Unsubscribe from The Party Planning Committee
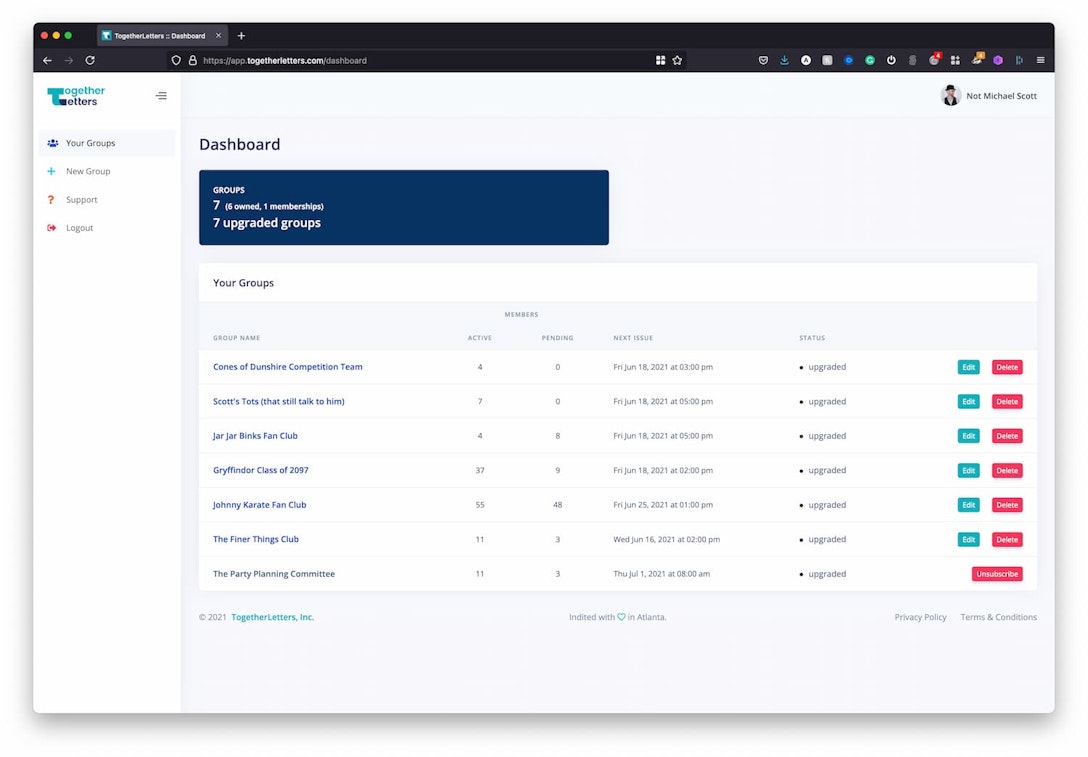 (996, 574)
